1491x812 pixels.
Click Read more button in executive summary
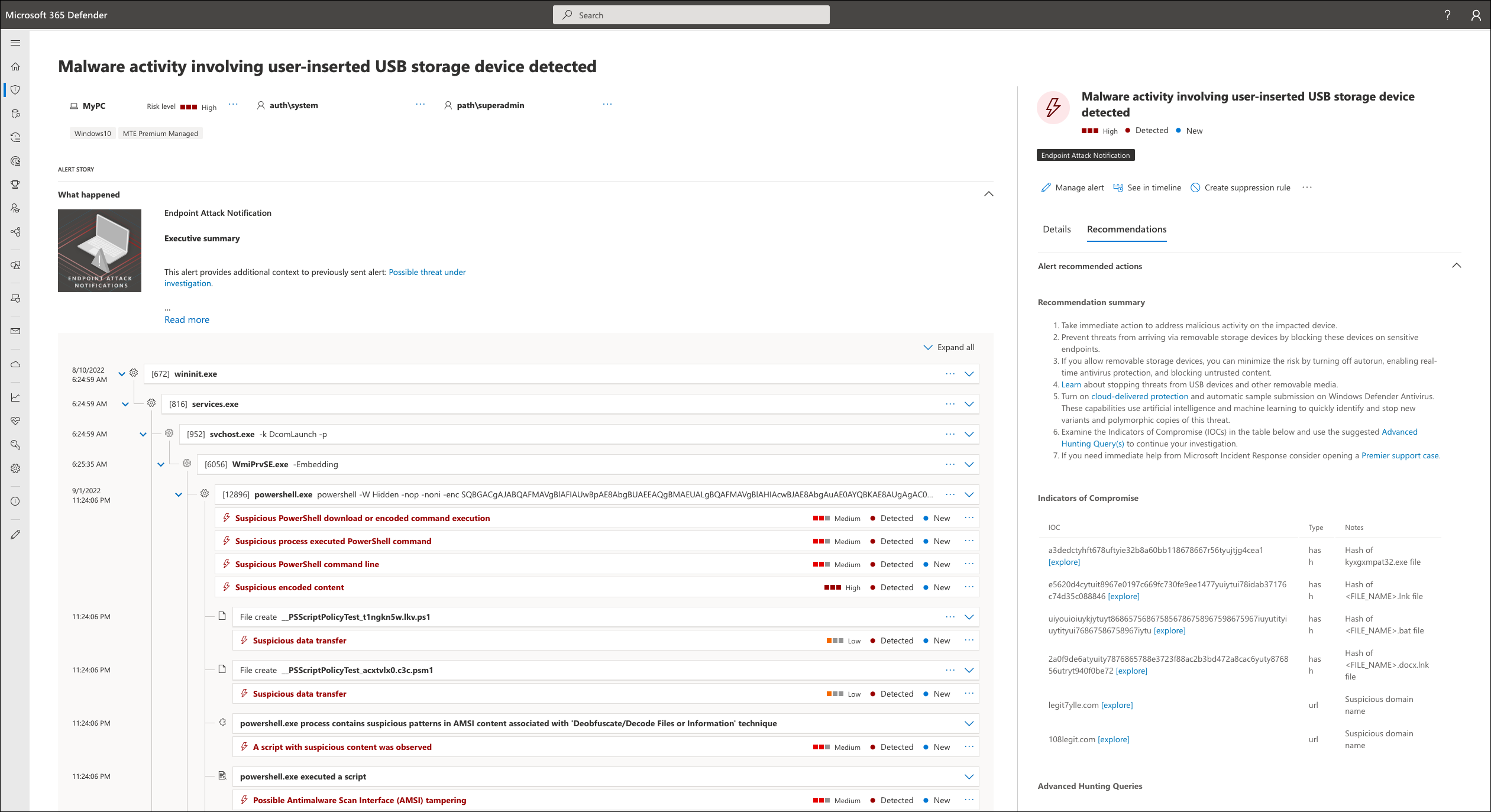[x=186, y=319]
